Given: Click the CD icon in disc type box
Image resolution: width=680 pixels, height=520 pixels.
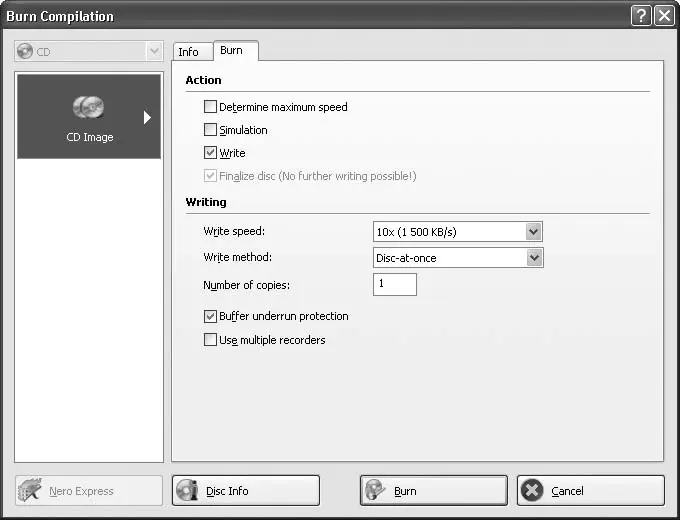Looking at the screenshot, I should click(x=25, y=52).
